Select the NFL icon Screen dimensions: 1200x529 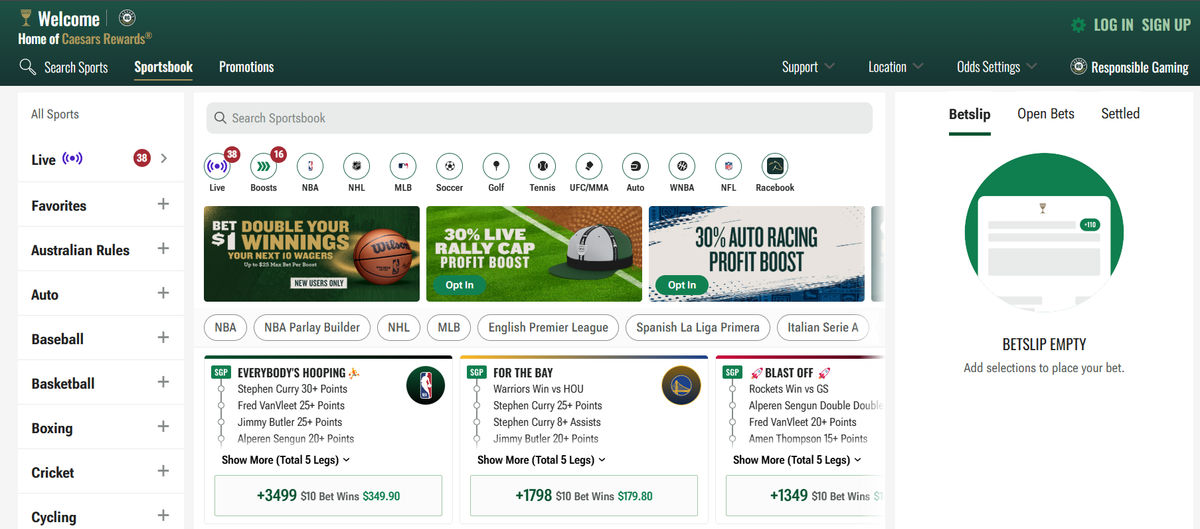pos(728,166)
